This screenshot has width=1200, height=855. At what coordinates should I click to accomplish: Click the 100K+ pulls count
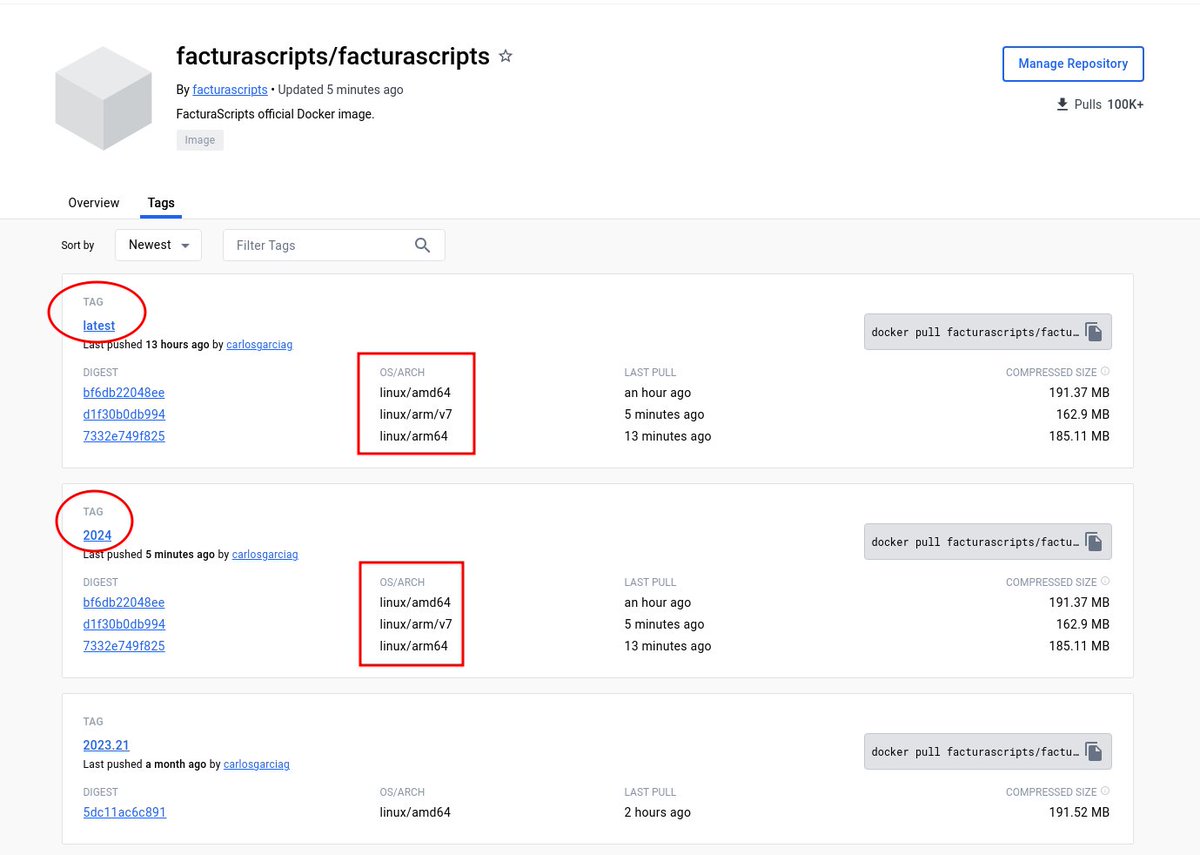(1125, 105)
